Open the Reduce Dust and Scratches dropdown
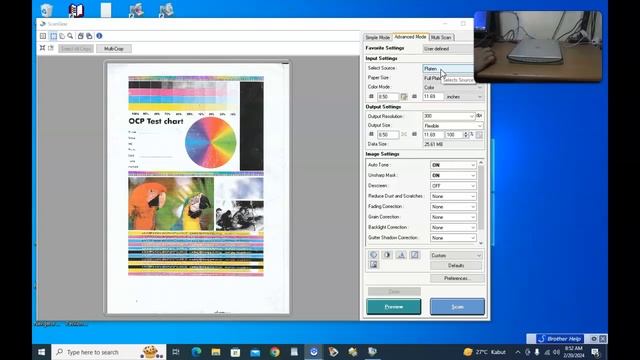The image size is (640, 360). tap(453, 196)
